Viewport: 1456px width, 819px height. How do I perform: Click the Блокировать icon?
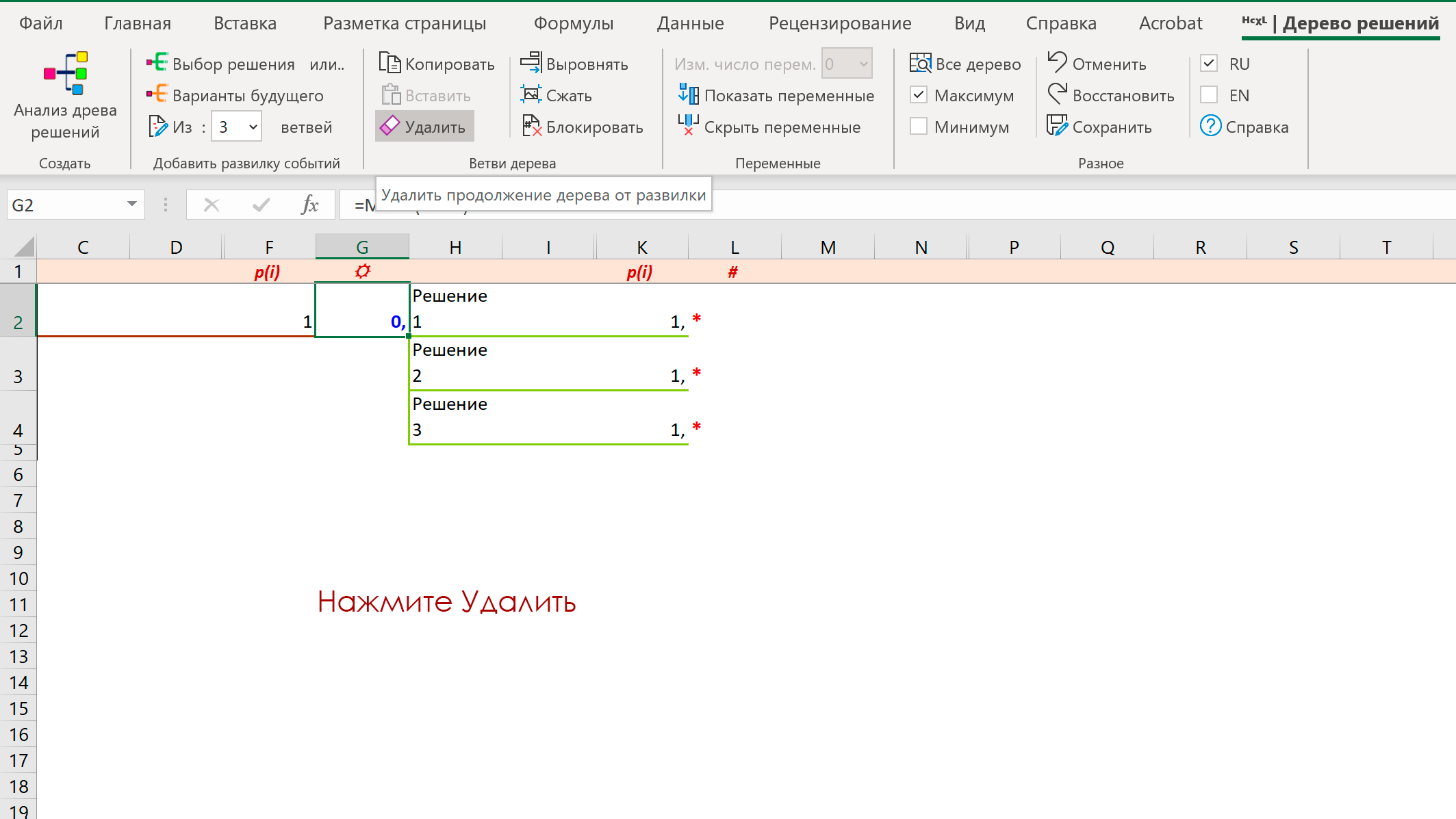532,126
